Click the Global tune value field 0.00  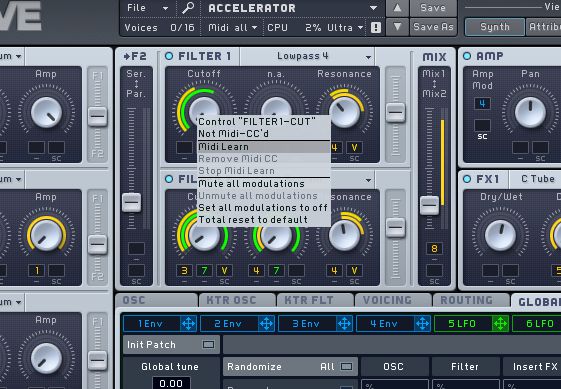click(x=171, y=383)
